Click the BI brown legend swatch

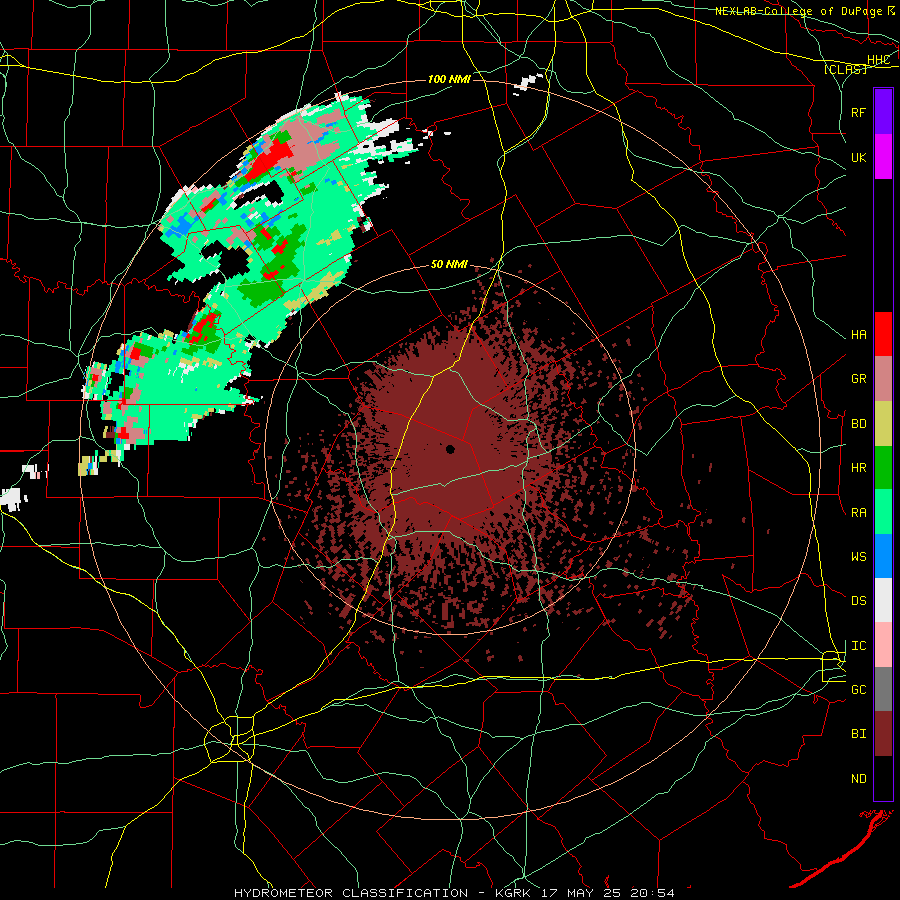click(883, 734)
